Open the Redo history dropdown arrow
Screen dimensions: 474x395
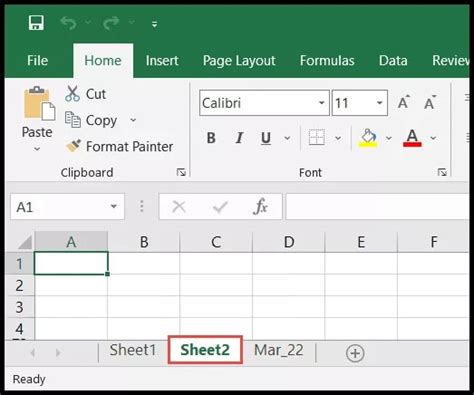[132, 22]
